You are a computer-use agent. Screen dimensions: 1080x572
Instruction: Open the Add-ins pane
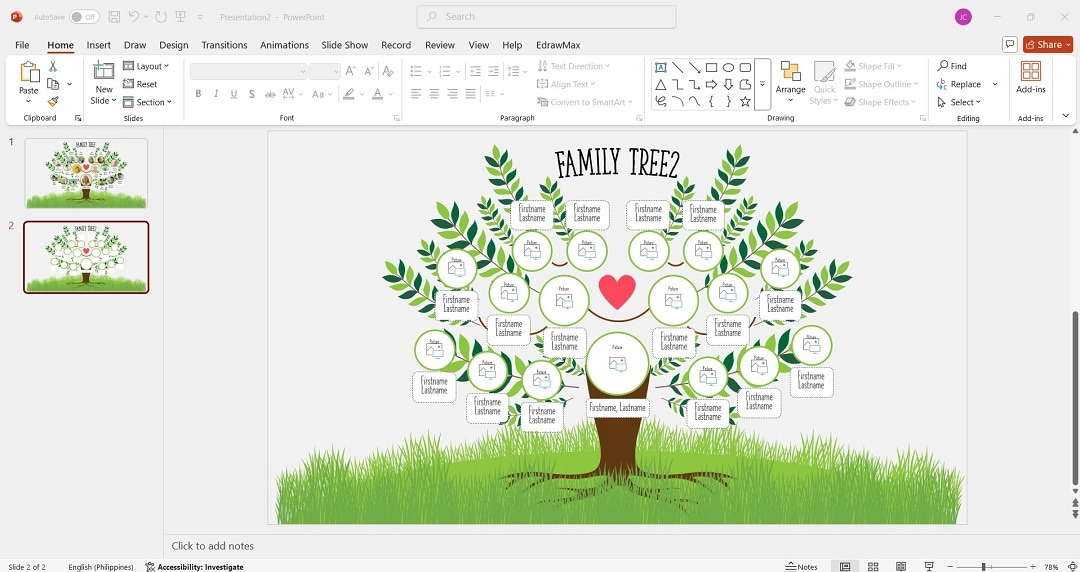1031,77
